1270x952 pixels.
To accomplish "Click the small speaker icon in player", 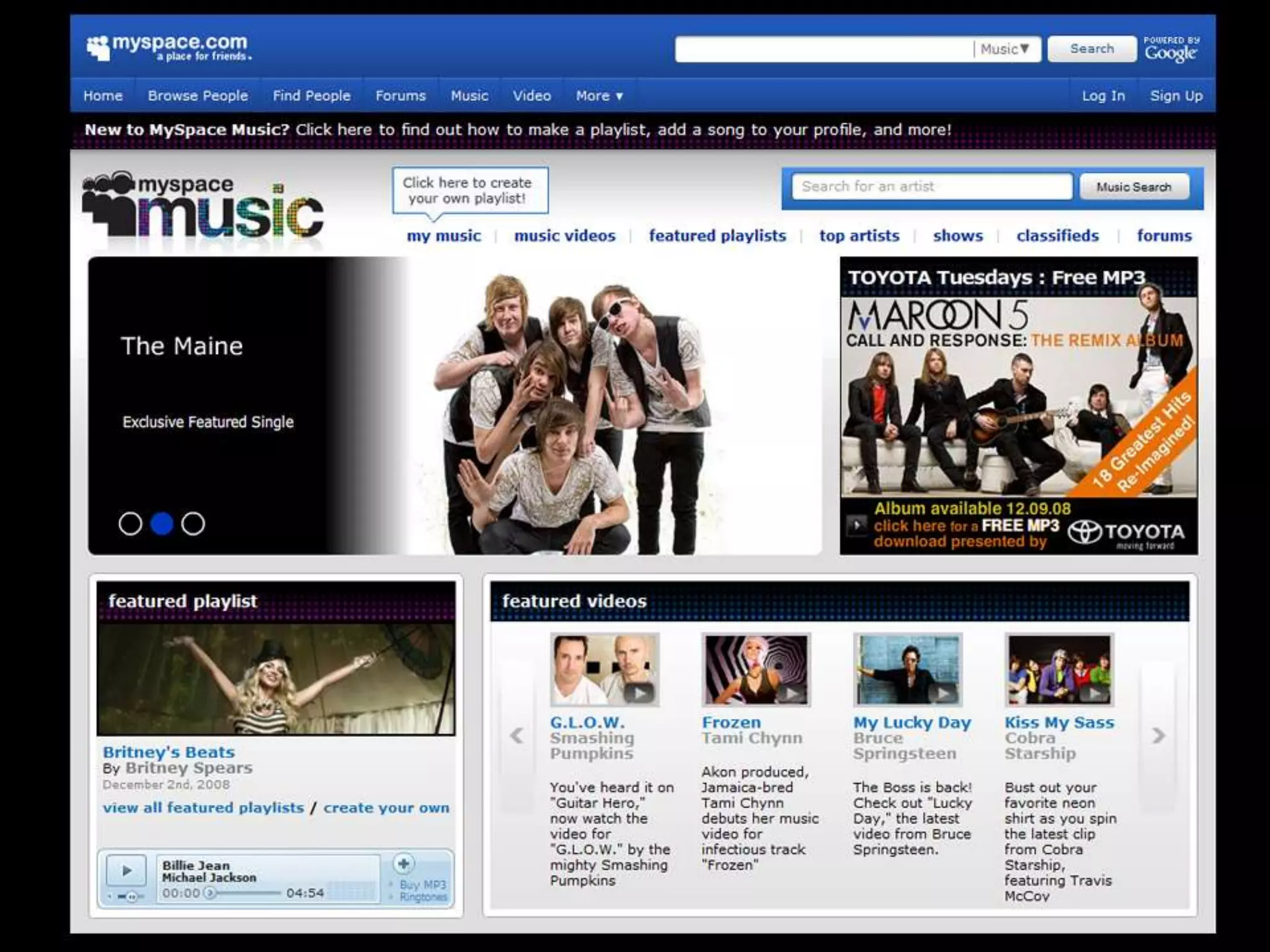I will 110,897.
